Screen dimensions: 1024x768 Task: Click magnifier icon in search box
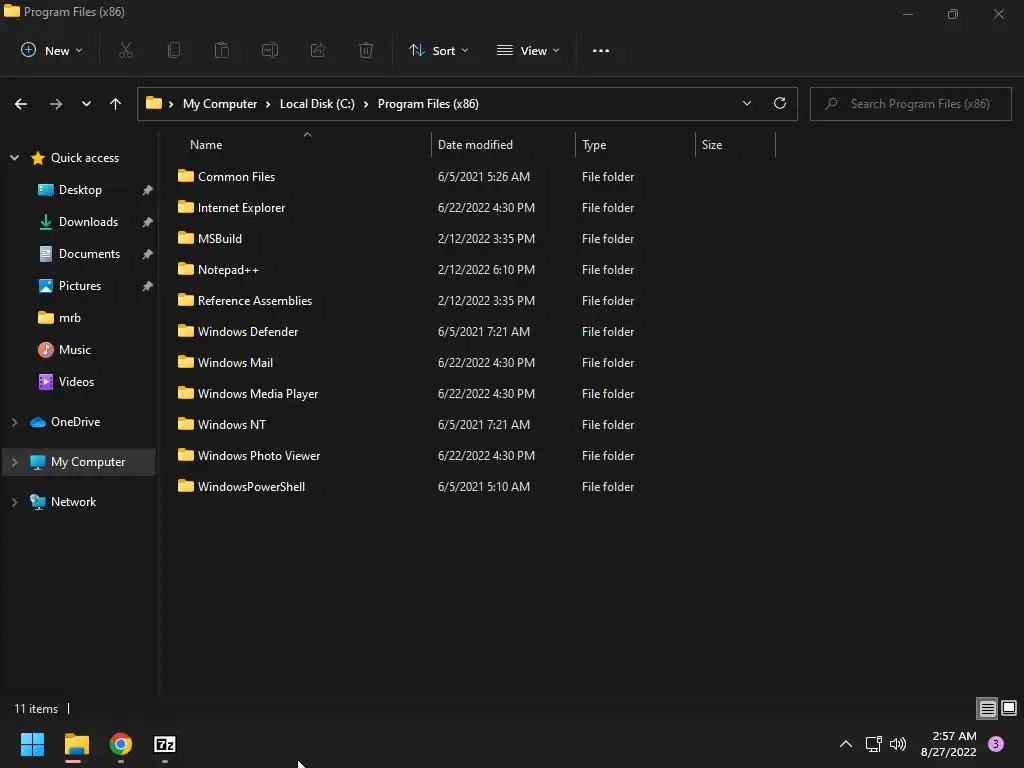[831, 104]
